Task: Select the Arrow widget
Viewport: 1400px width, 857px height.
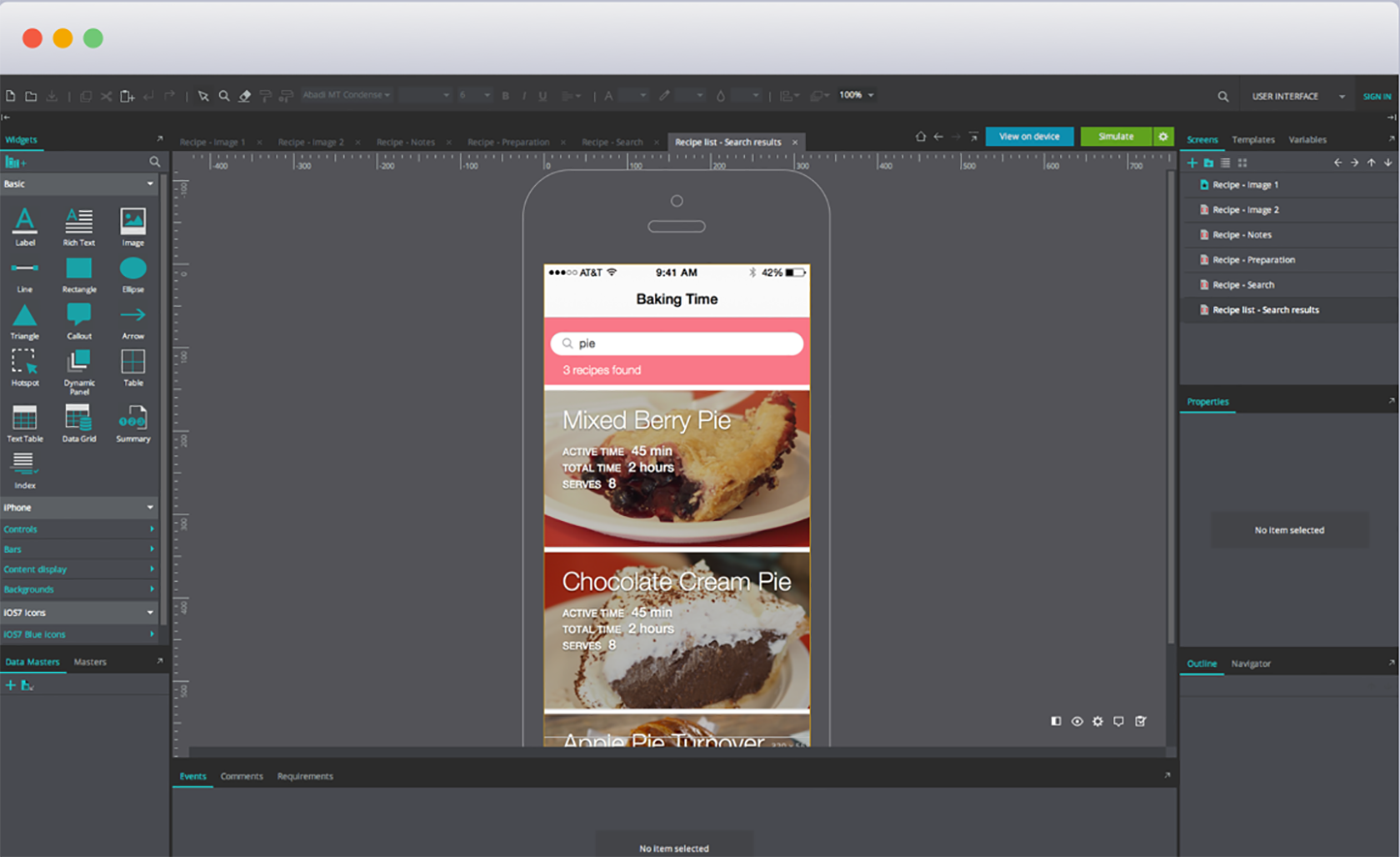Action: click(x=133, y=323)
